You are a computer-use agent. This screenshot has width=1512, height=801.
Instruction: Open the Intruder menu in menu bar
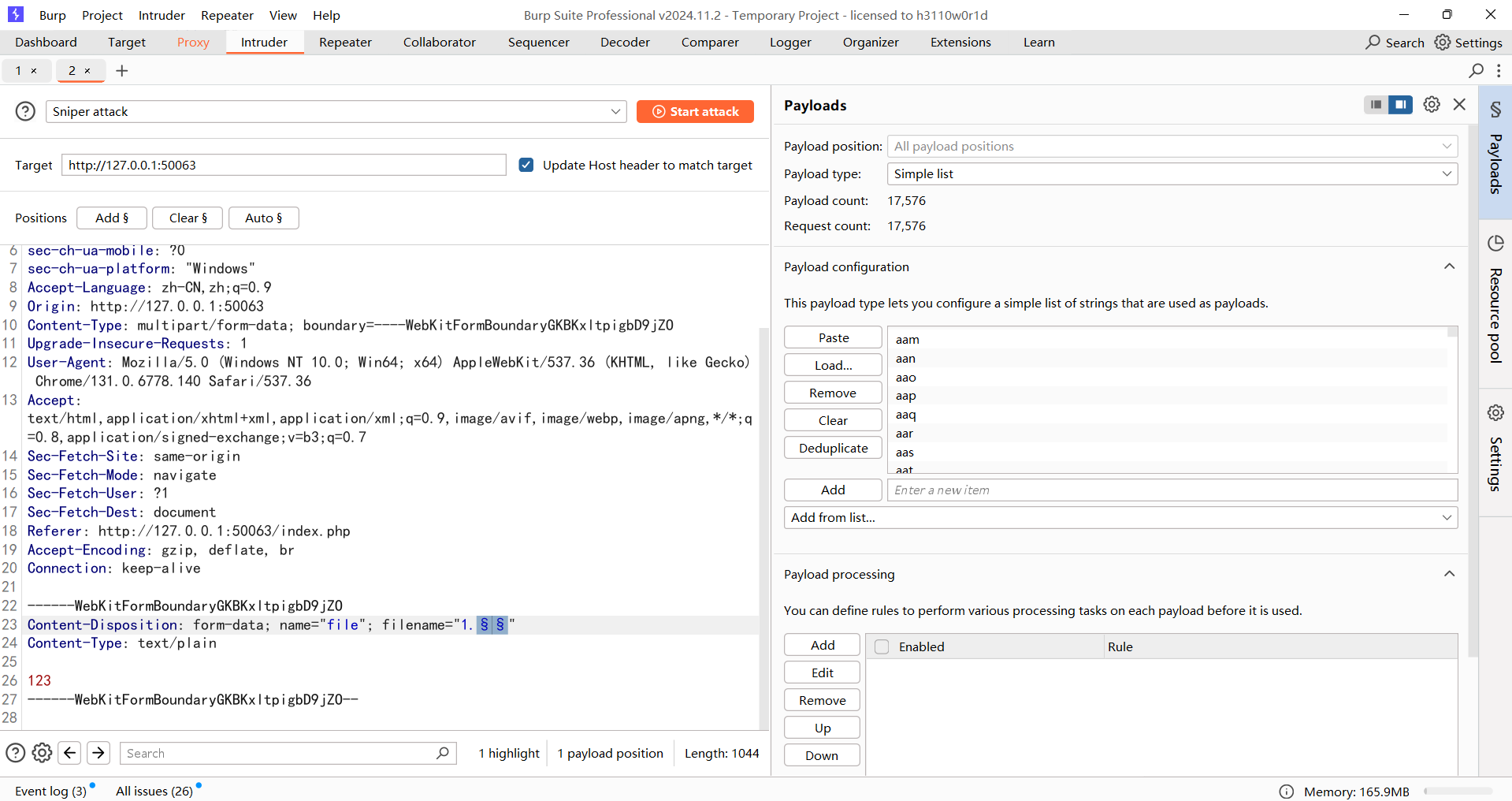click(162, 15)
